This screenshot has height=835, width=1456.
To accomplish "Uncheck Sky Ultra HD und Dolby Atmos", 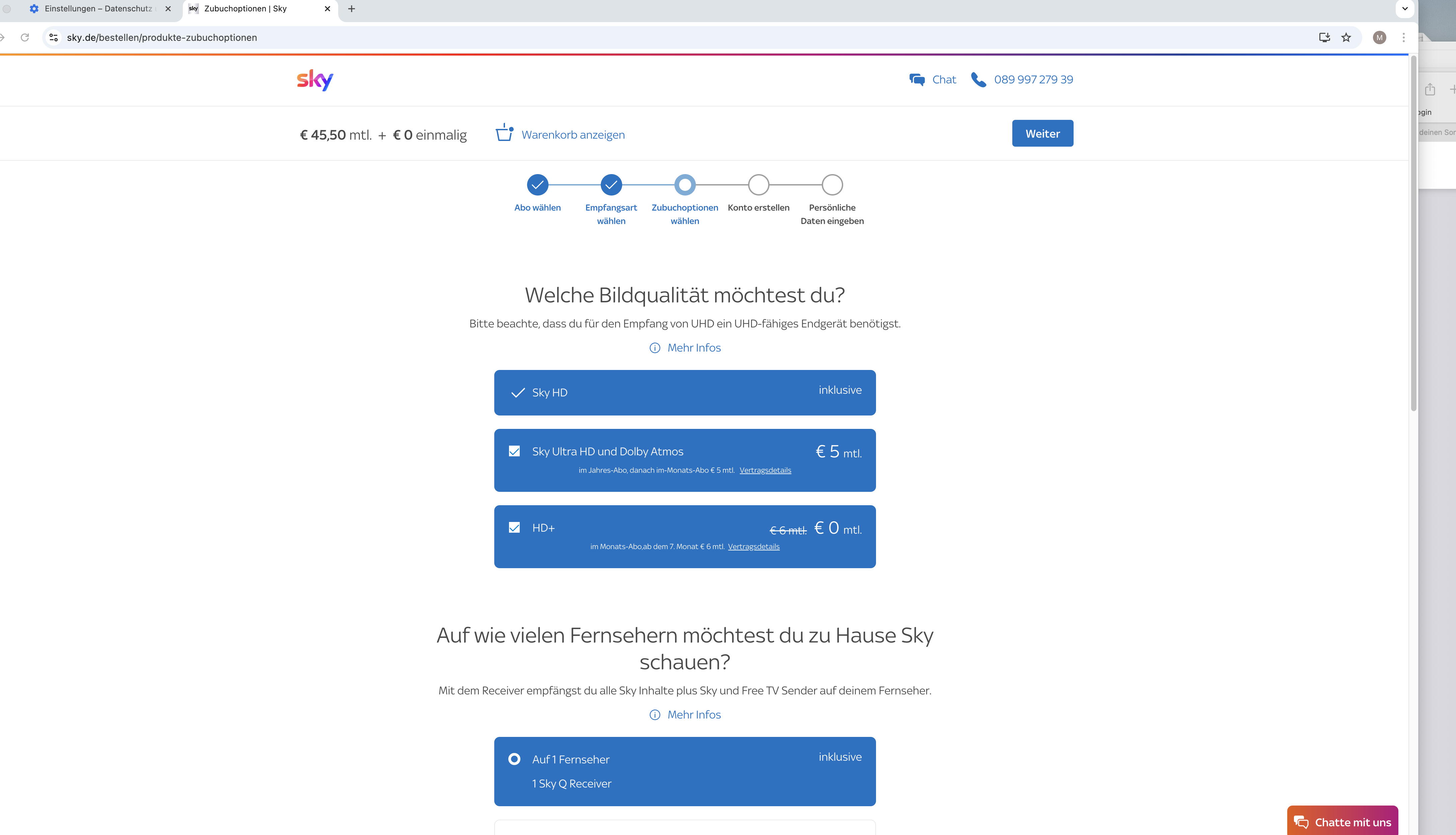I will point(514,451).
